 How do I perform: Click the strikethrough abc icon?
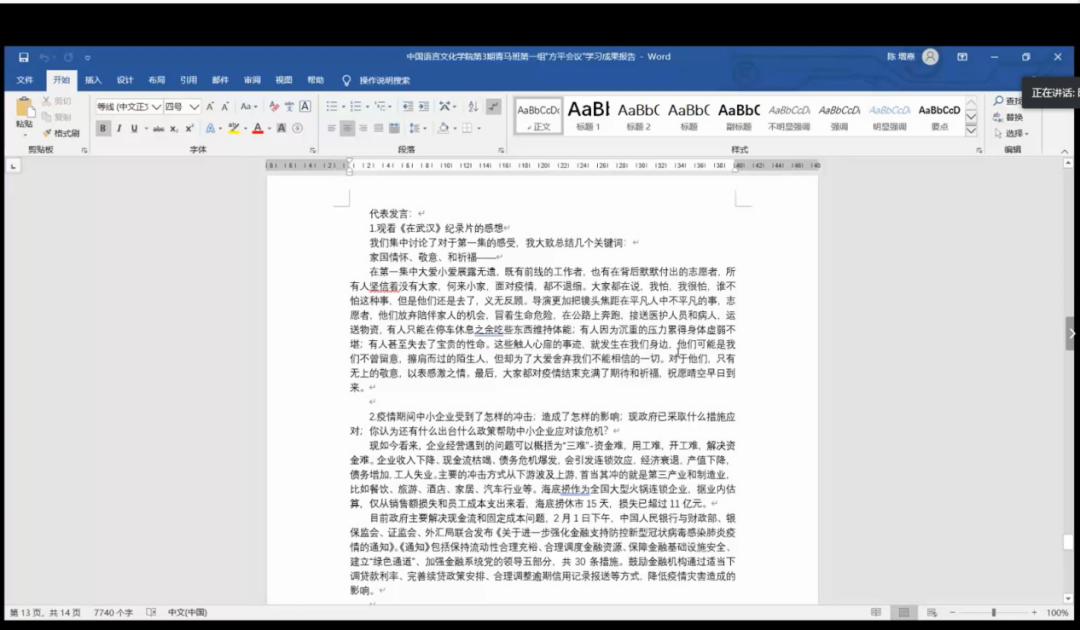(x=156, y=128)
